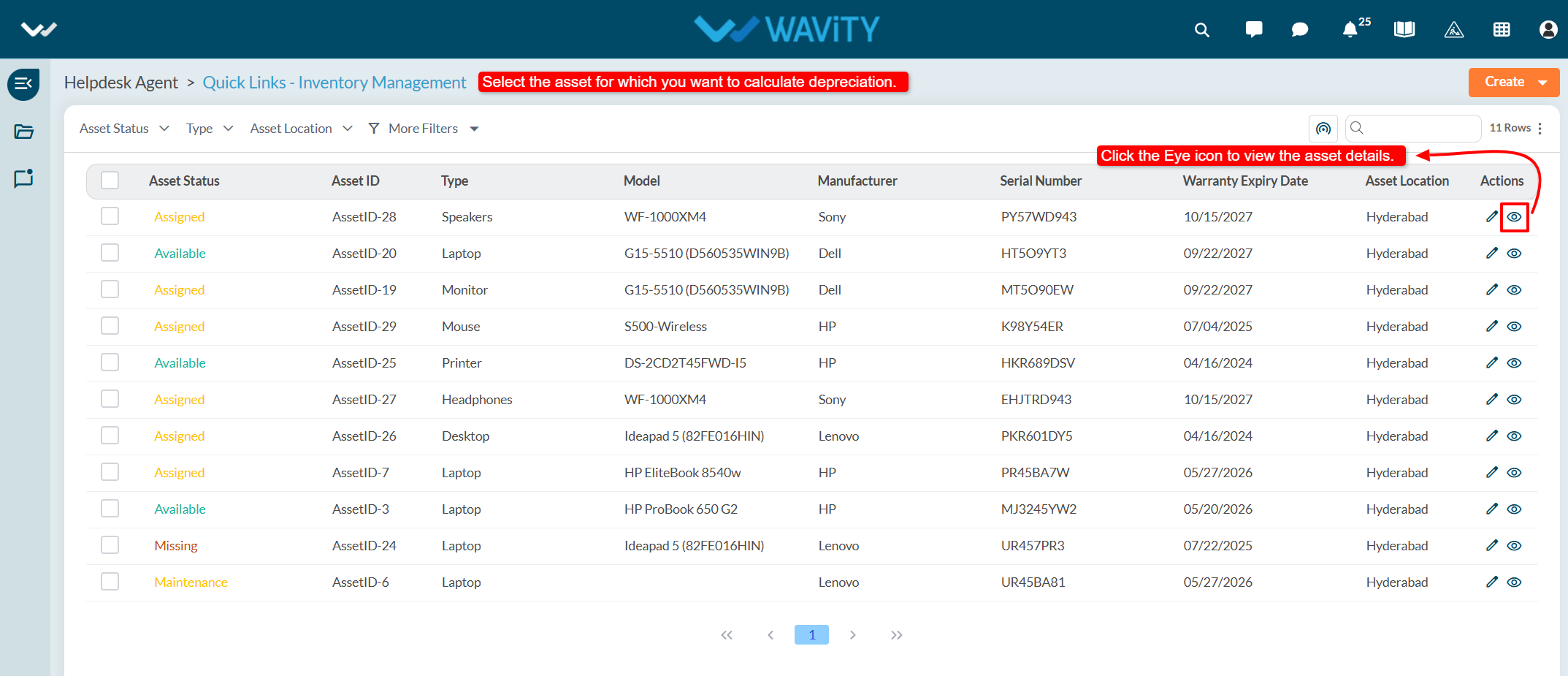1568x676 pixels.
Task: Open the More Filters dropdown
Action: point(424,129)
